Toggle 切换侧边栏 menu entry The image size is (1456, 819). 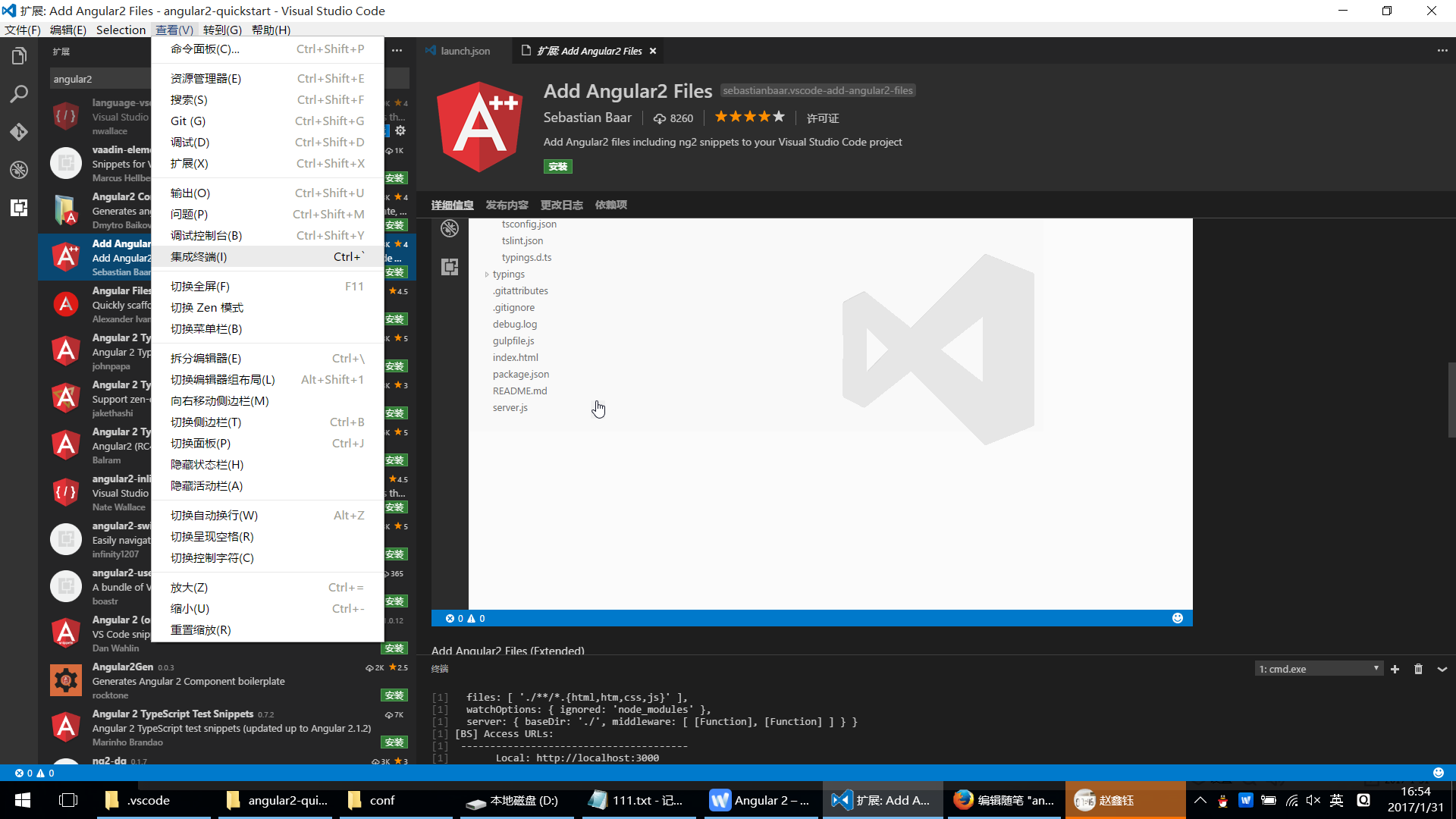point(267,422)
